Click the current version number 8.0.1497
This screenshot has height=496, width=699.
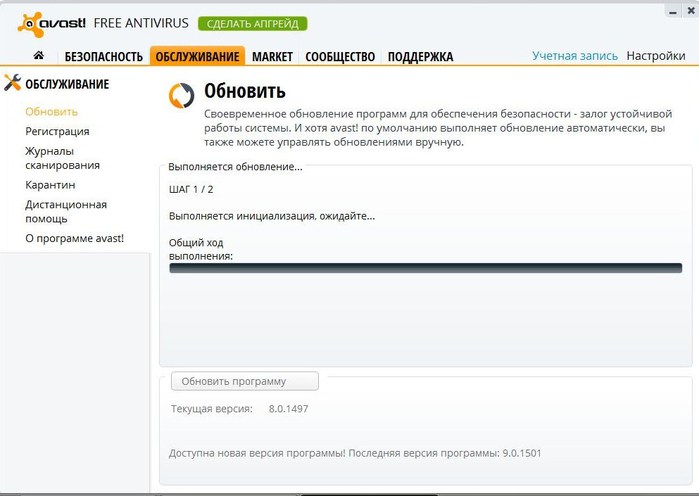point(288,409)
